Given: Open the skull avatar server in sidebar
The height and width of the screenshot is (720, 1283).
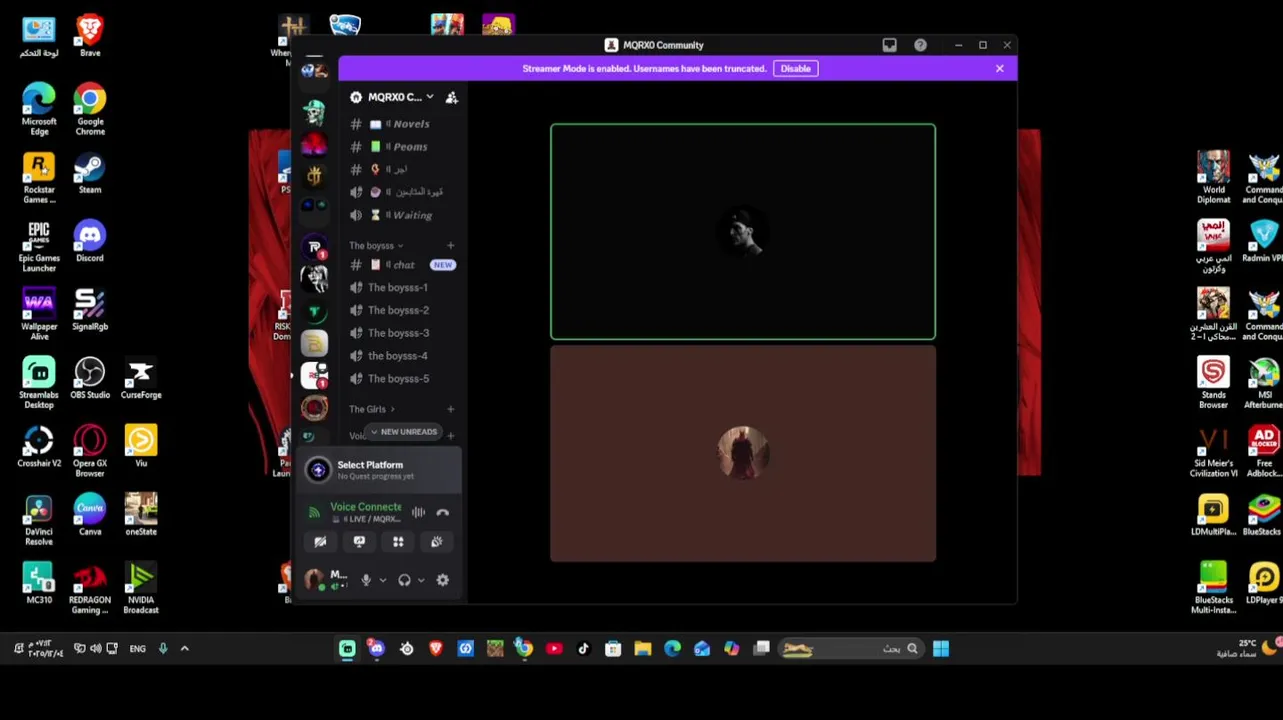Looking at the screenshot, I should click(315, 111).
